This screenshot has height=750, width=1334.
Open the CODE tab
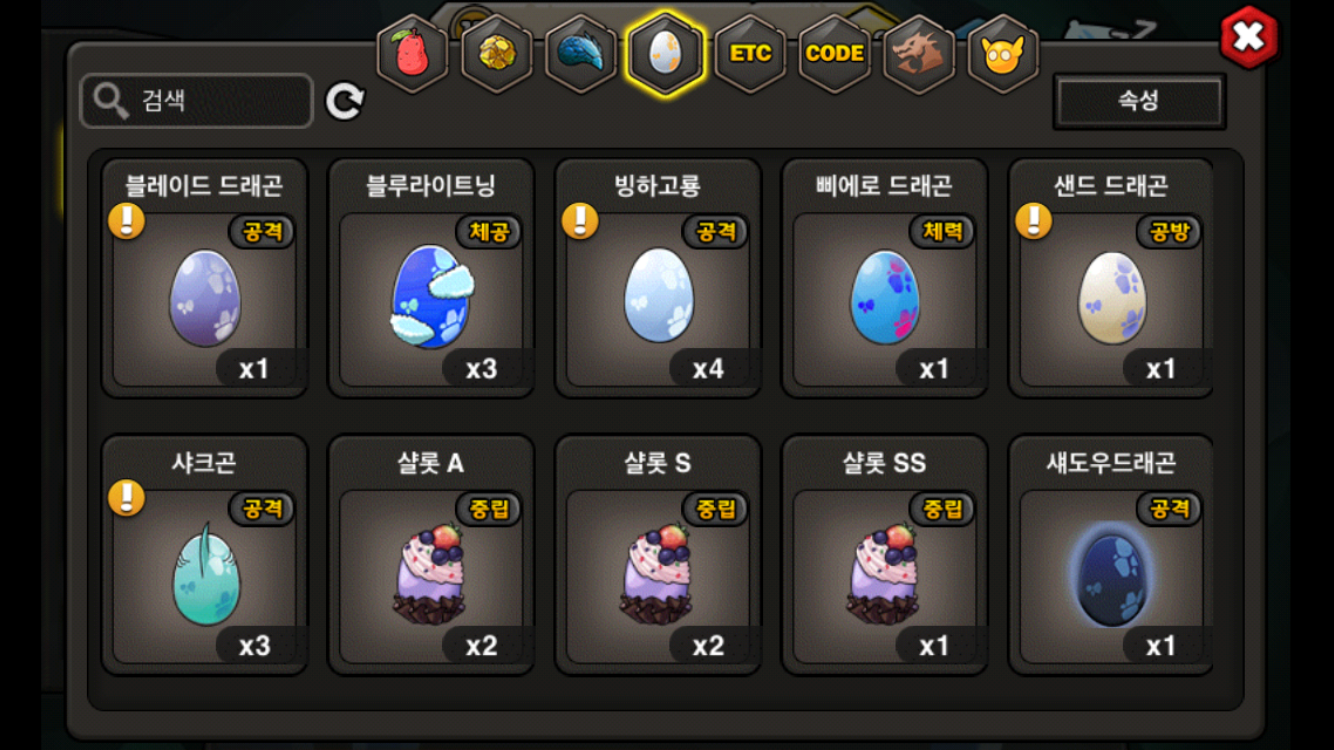click(x=834, y=54)
